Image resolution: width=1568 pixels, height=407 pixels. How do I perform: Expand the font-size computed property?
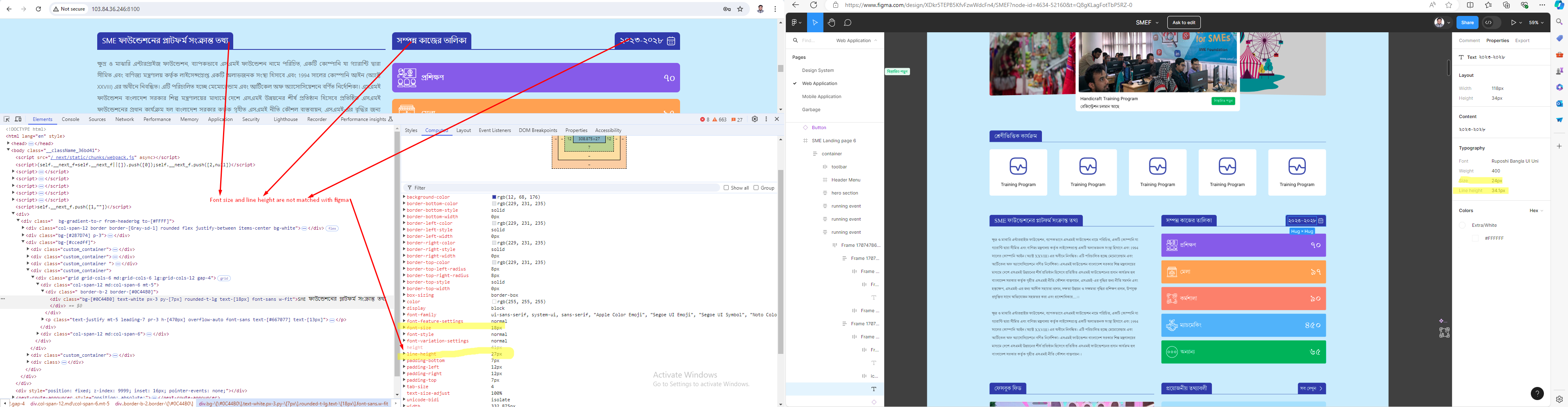tap(404, 328)
